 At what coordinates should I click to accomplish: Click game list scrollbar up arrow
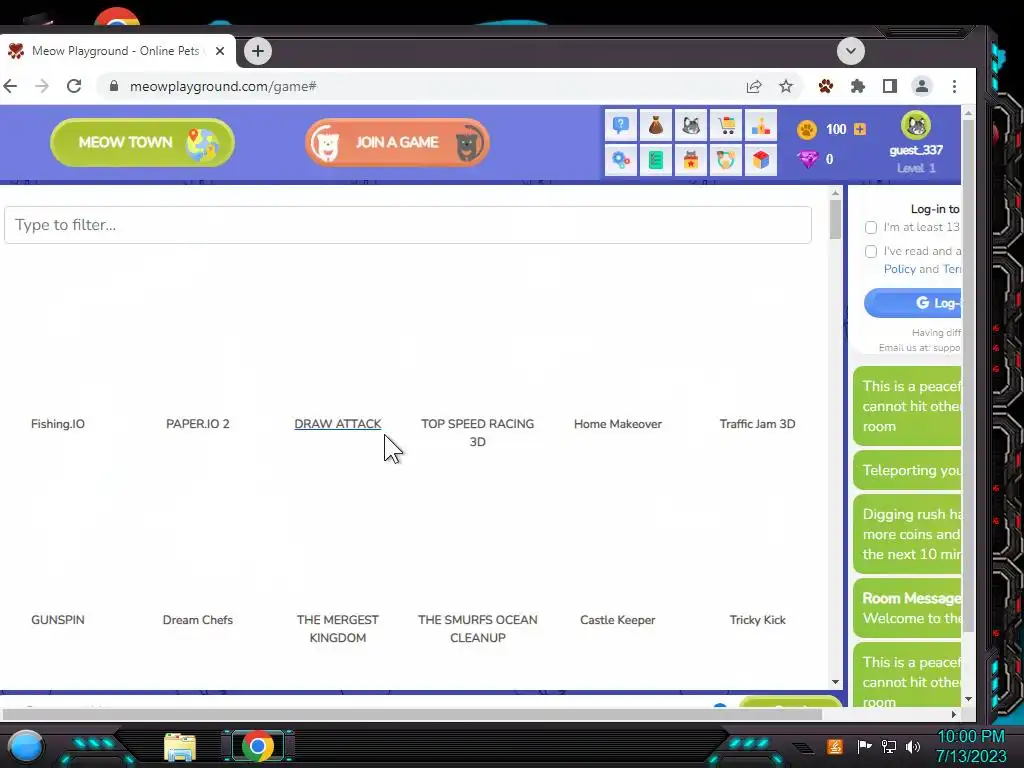[x=835, y=193]
